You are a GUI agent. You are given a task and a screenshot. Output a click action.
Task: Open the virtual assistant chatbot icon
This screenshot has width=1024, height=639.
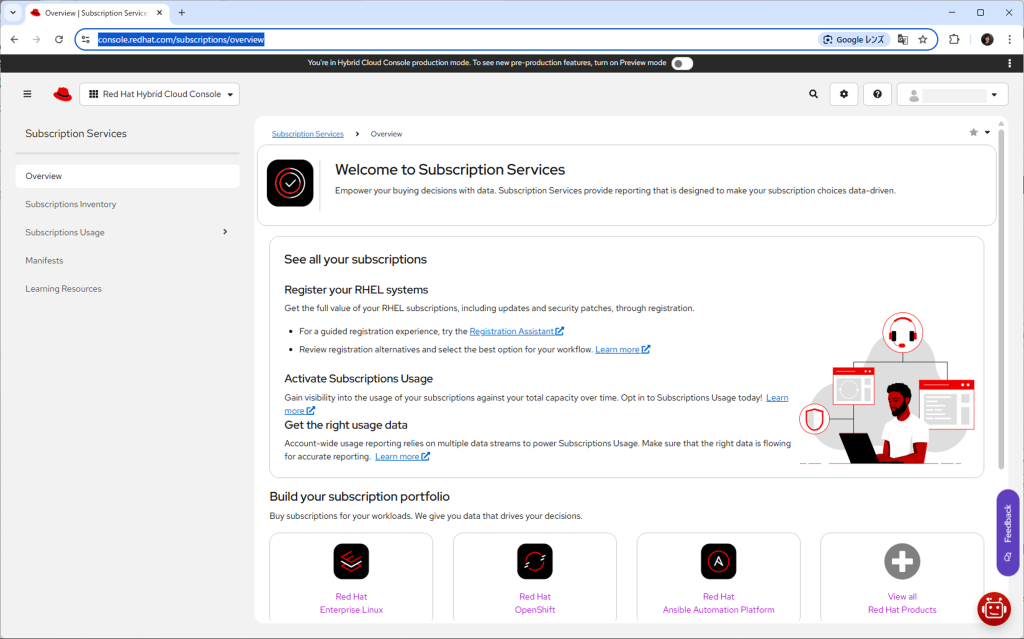tap(993, 608)
